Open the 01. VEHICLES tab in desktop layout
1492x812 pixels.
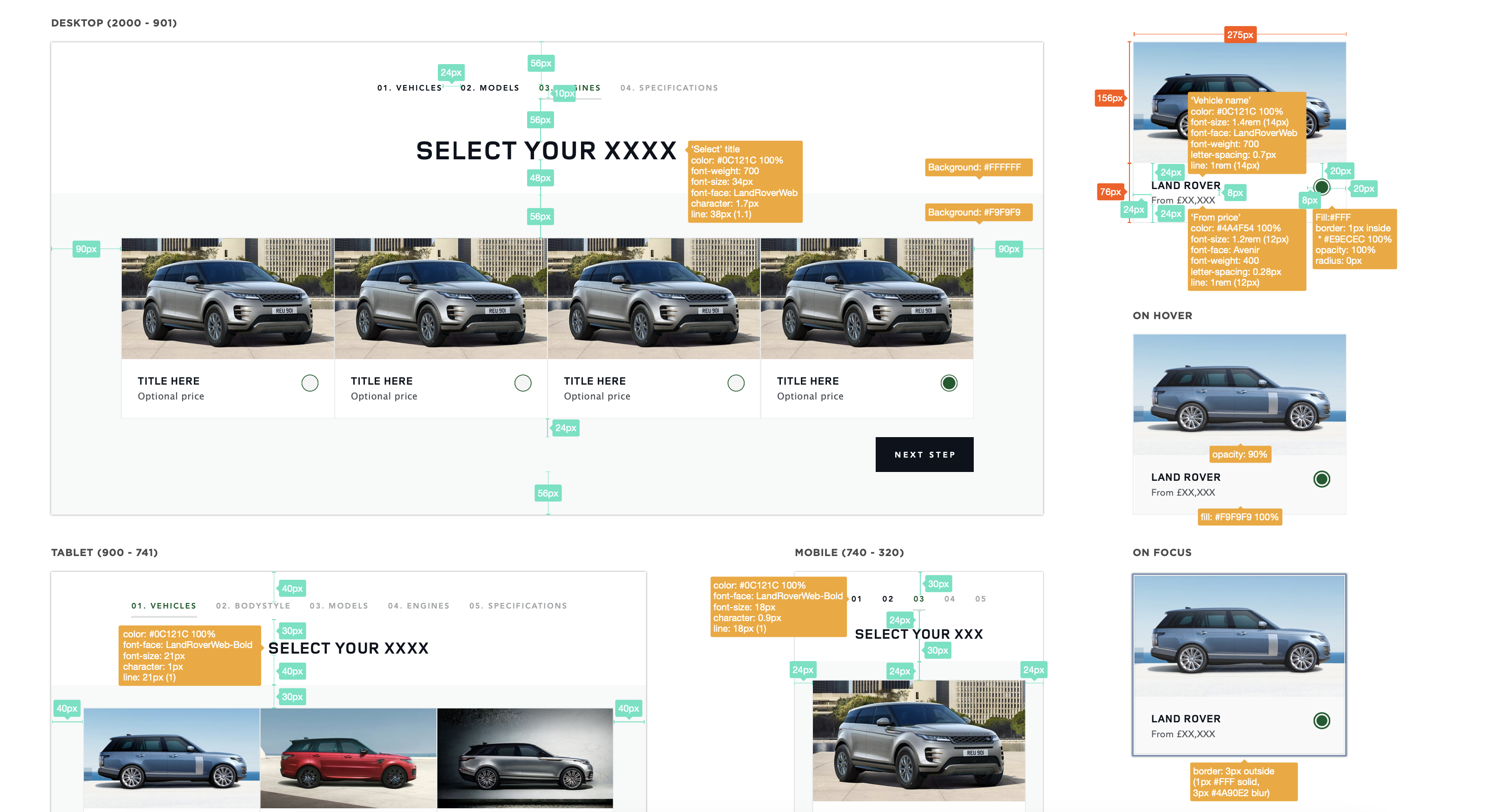409,88
